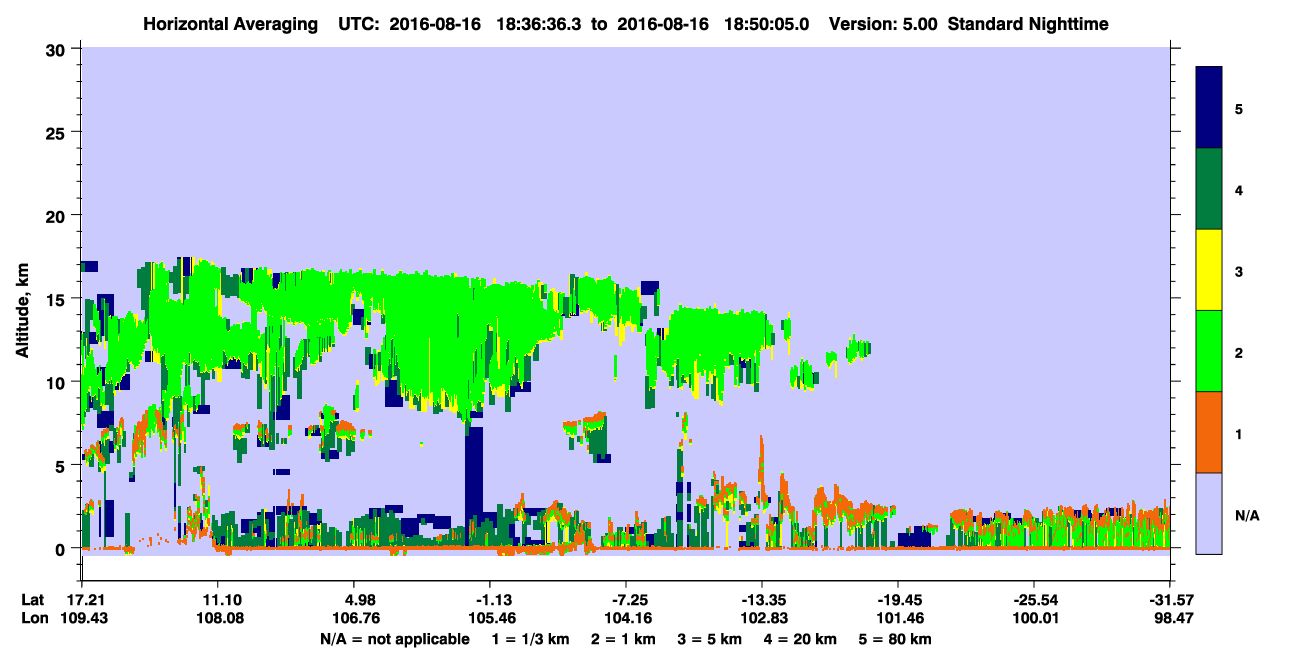Click the colorbar label '3'

(x=1239, y=272)
